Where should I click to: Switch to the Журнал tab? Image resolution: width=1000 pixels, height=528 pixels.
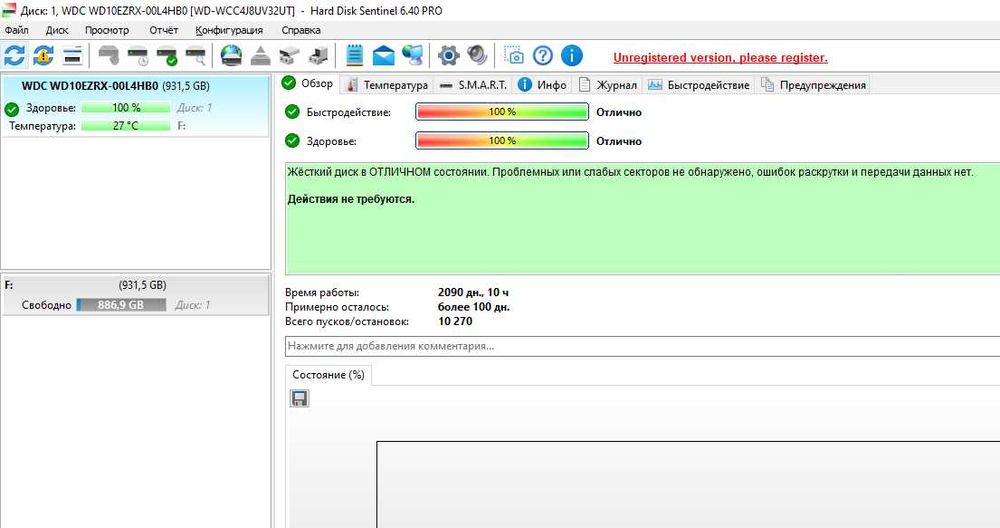click(x=608, y=85)
